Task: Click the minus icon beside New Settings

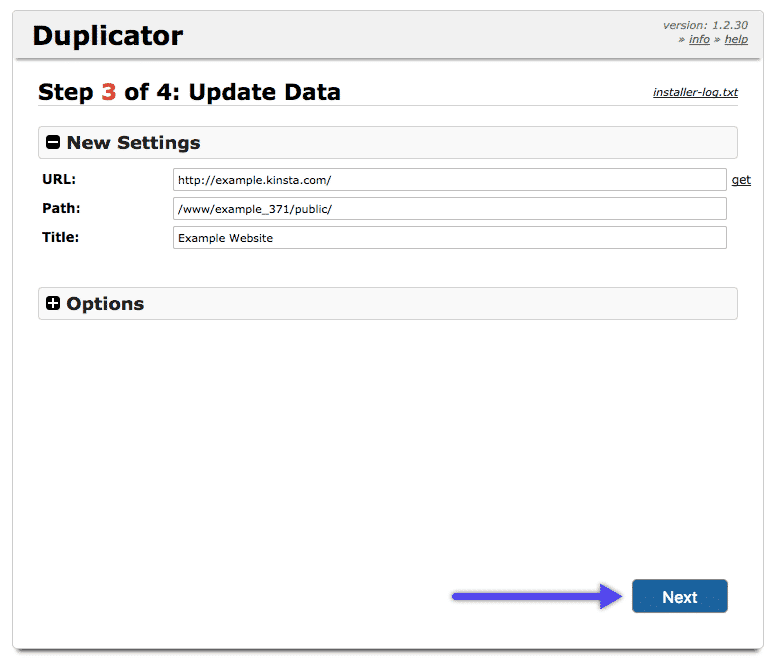Action: coord(53,143)
